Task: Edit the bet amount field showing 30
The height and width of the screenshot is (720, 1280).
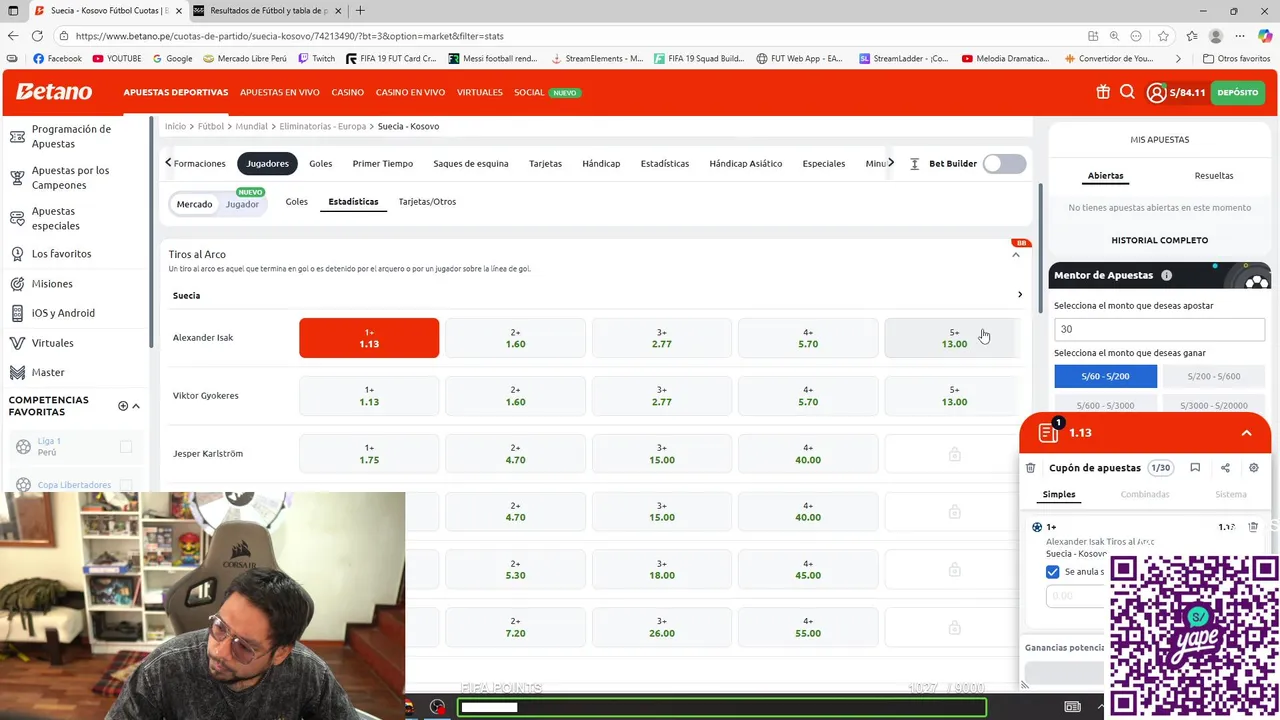Action: (1159, 329)
